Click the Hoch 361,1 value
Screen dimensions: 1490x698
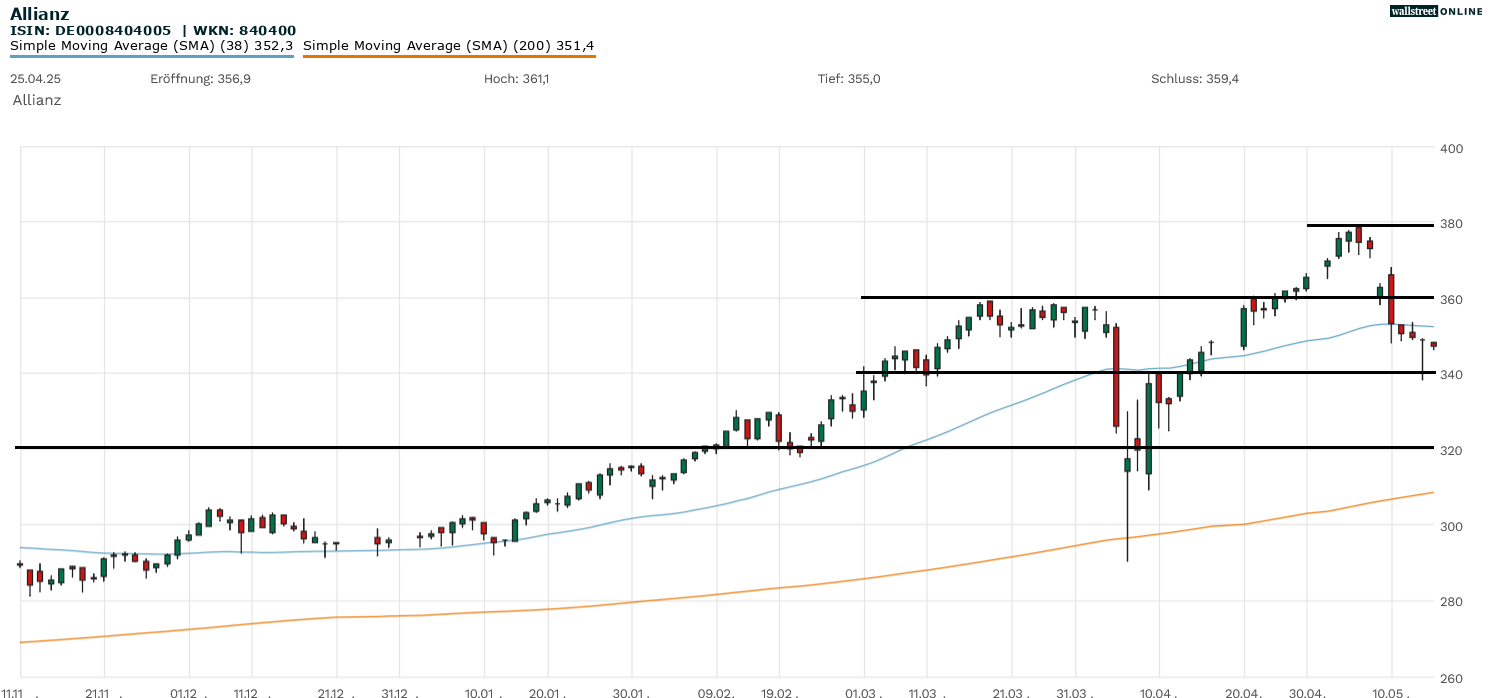point(515,79)
